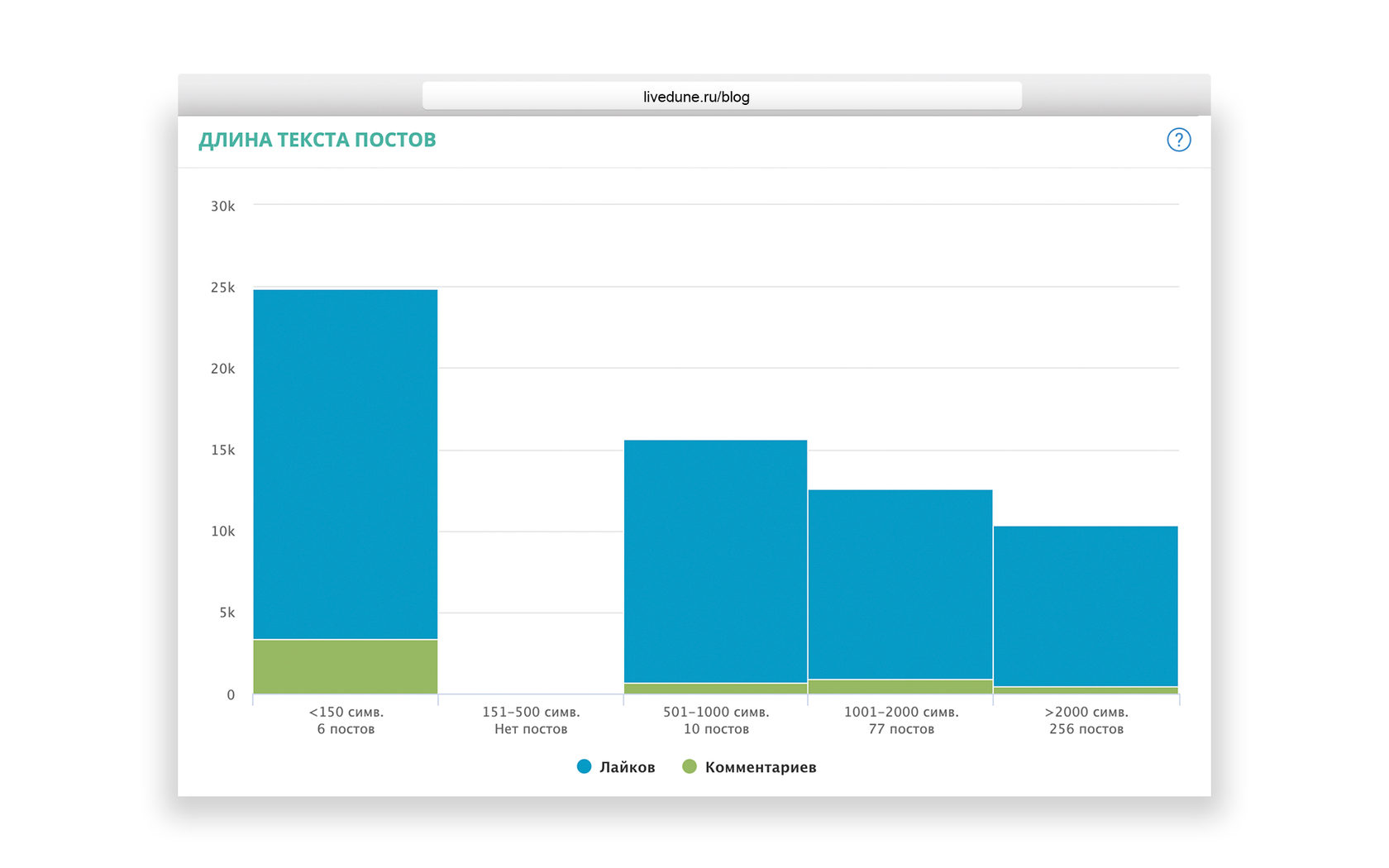Image resolution: width=1389 pixels, height=868 pixels.
Task: Click the 5k y-axis value
Action: pos(227,613)
